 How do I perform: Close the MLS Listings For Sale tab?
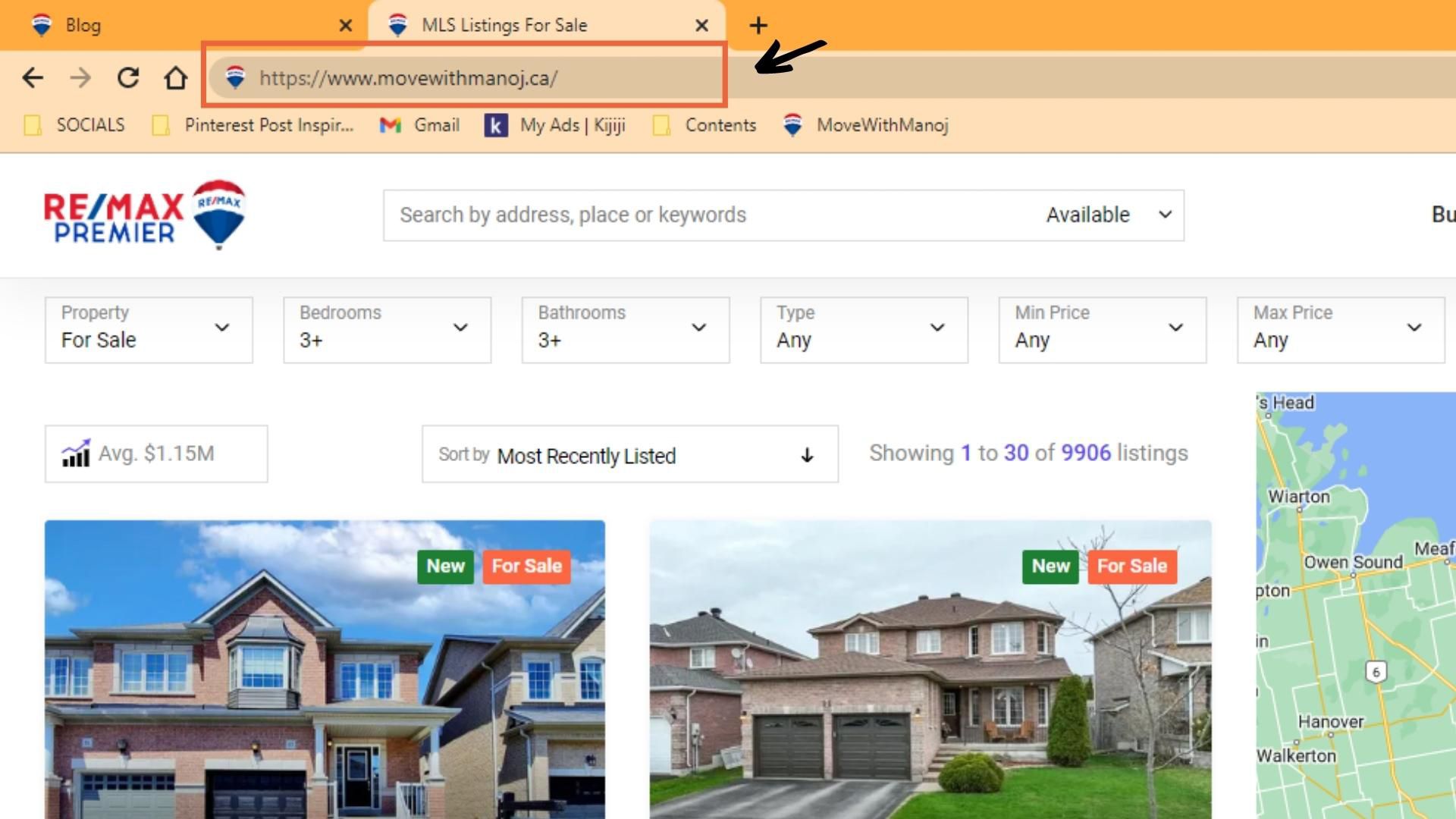(701, 26)
